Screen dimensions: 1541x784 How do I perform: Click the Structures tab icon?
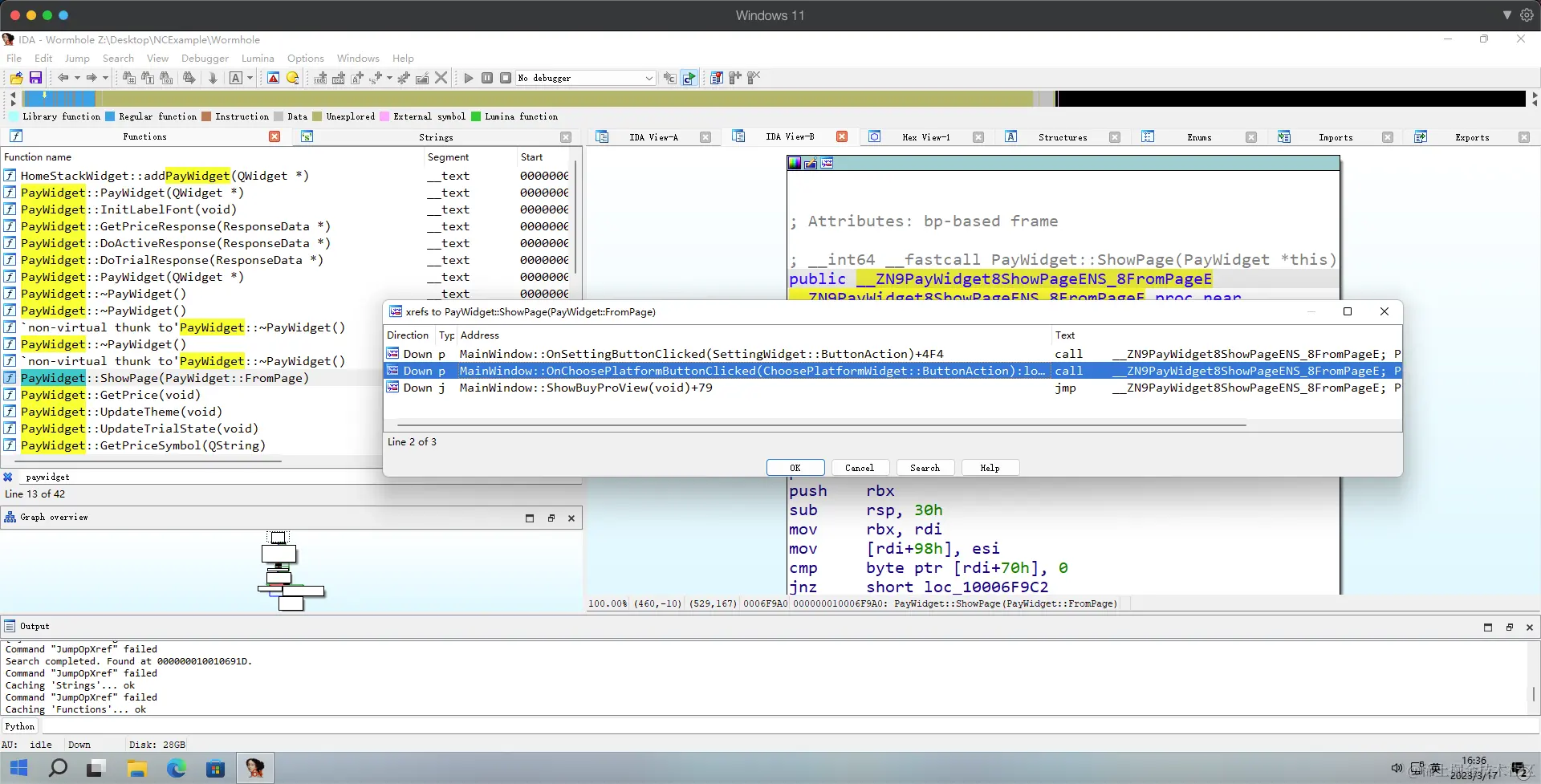pyautogui.click(x=1011, y=137)
